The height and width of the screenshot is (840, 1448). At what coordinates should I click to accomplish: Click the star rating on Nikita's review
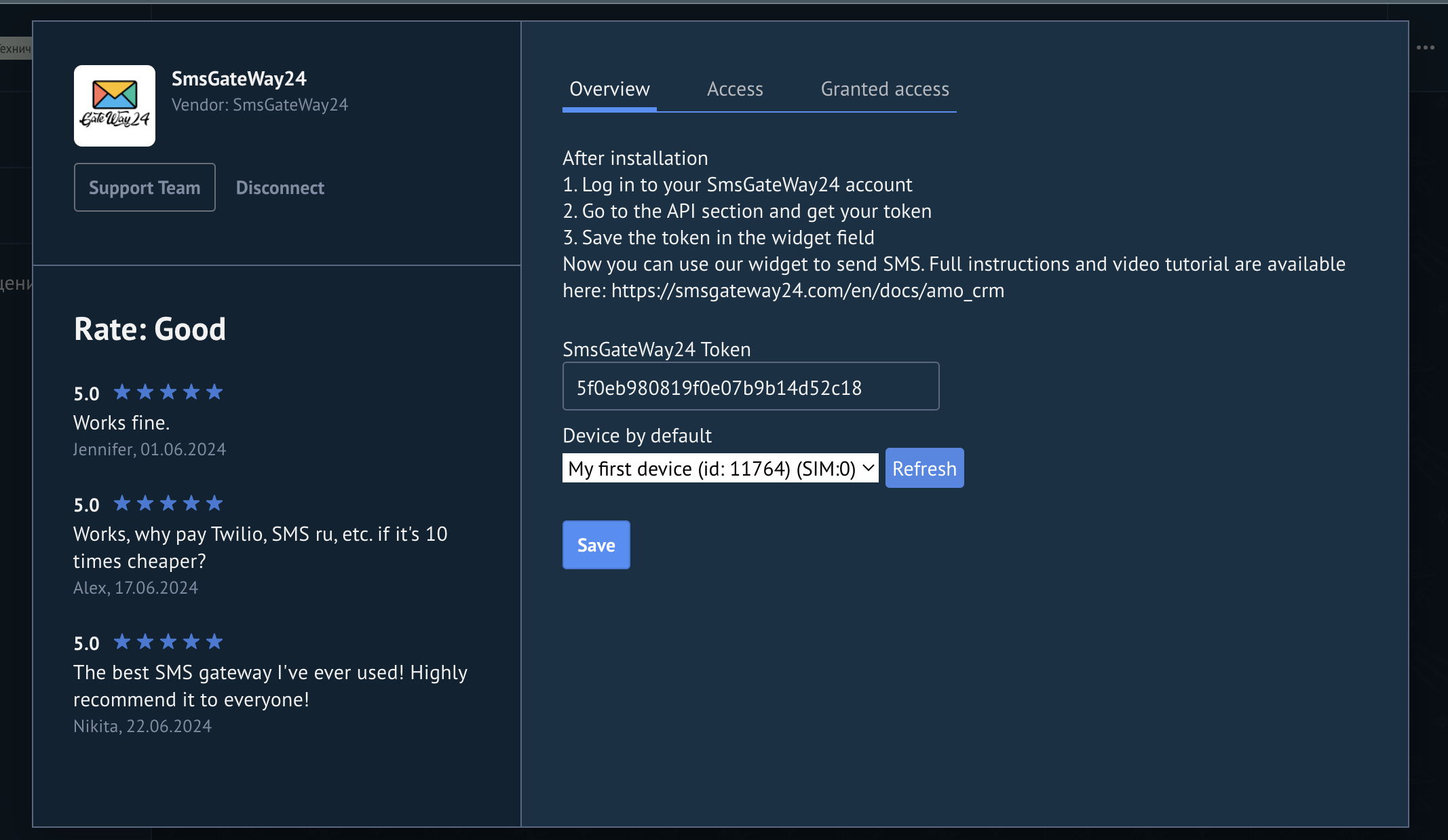[168, 642]
